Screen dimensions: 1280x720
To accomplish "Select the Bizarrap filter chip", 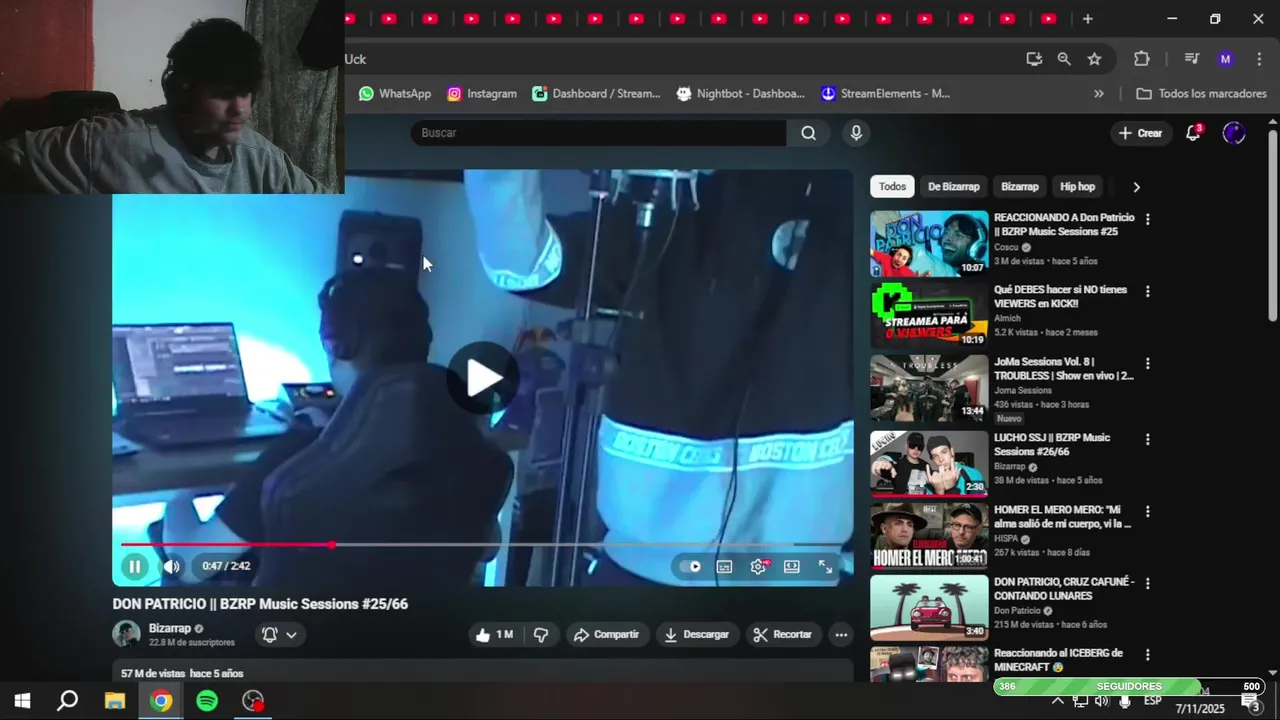I will [x=1020, y=186].
